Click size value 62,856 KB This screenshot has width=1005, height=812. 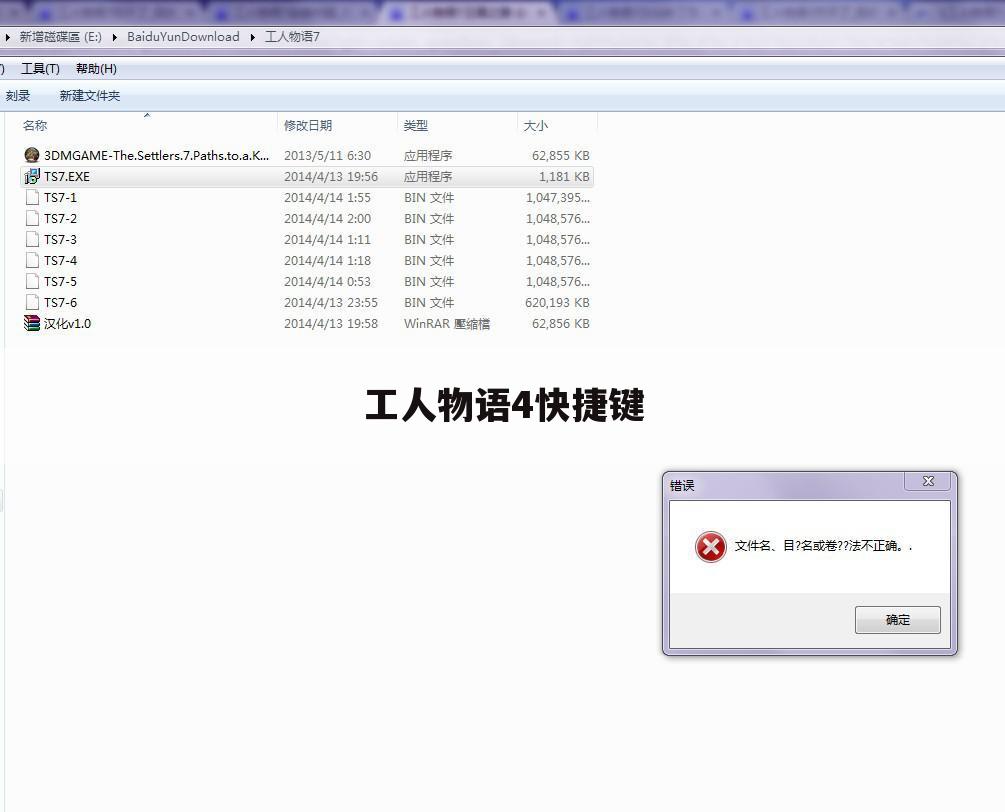561,323
